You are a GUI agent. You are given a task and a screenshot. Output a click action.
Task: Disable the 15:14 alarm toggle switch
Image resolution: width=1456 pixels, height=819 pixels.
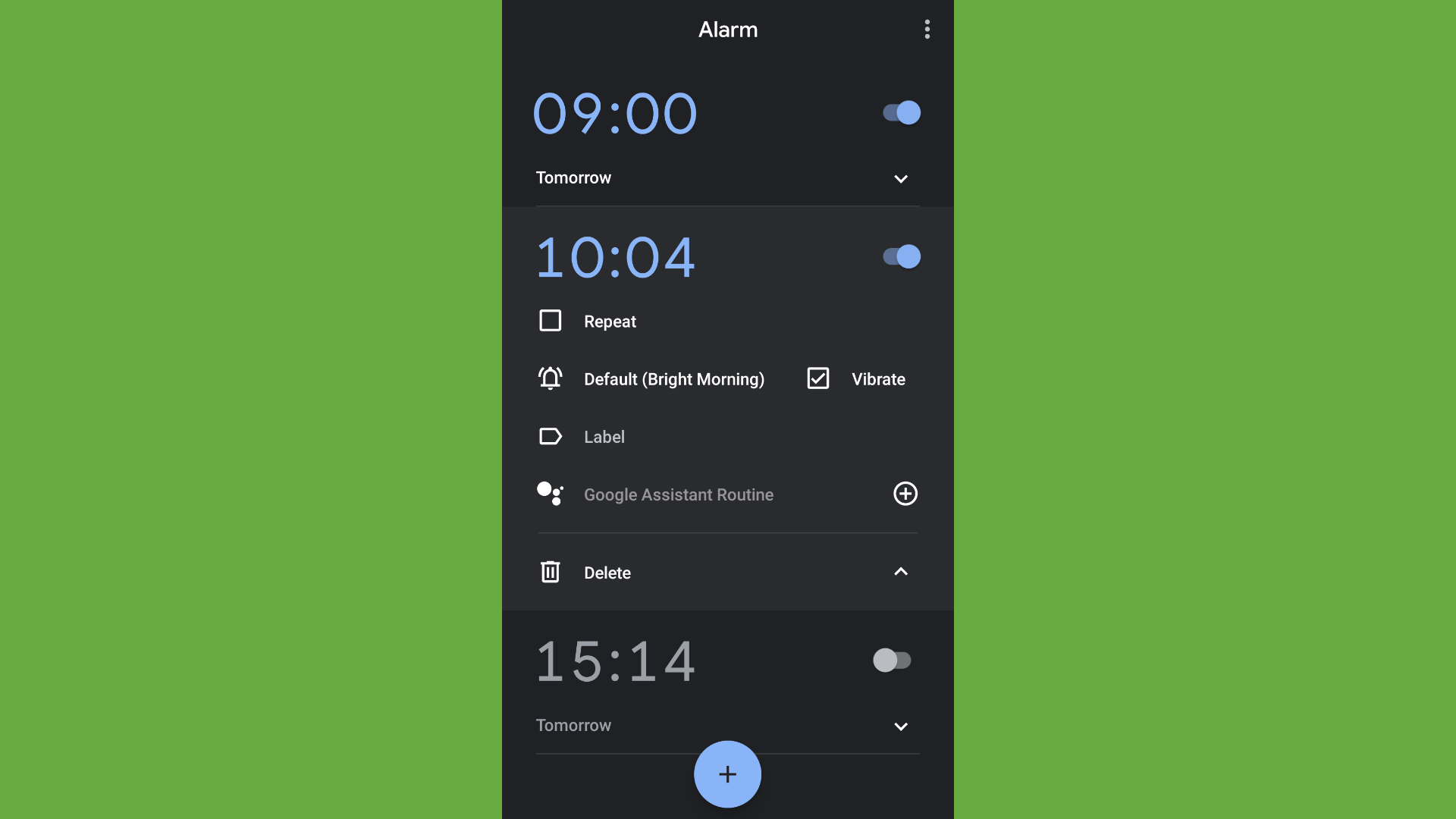point(892,660)
